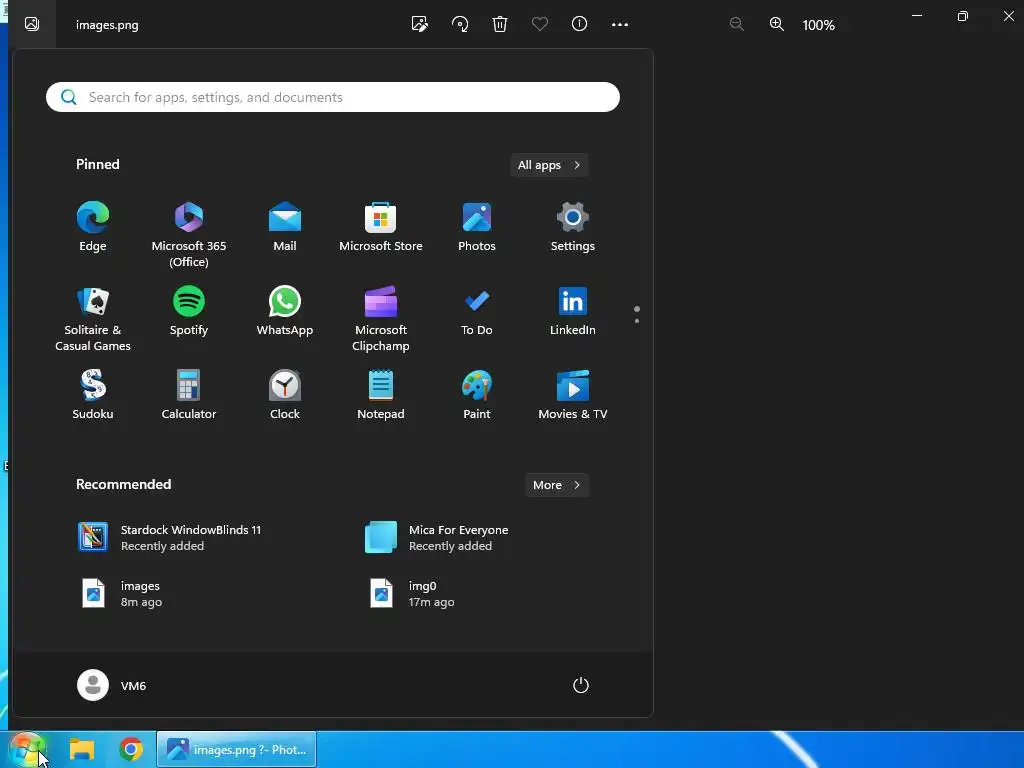This screenshot has height=768, width=1024.
Task: Open Paint
Action: pyautogui.click(x=477, y=395)
